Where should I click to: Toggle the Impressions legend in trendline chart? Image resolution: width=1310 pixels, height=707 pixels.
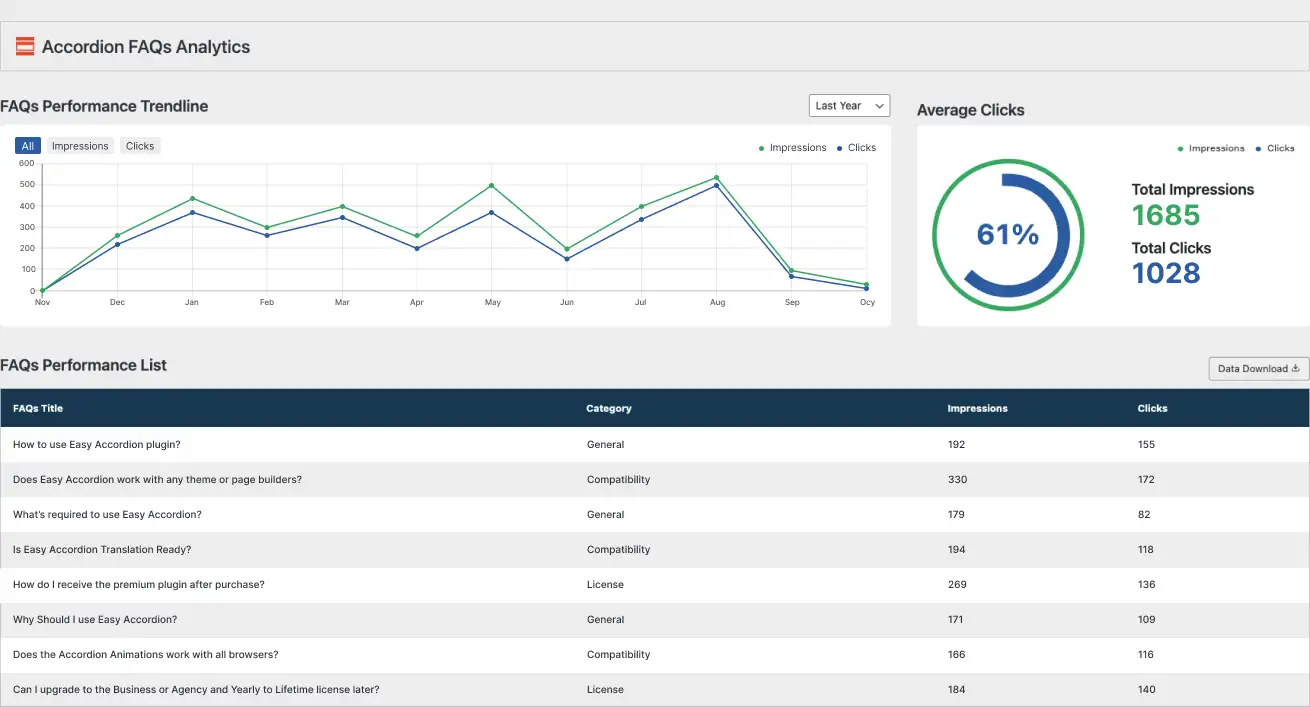797,148
